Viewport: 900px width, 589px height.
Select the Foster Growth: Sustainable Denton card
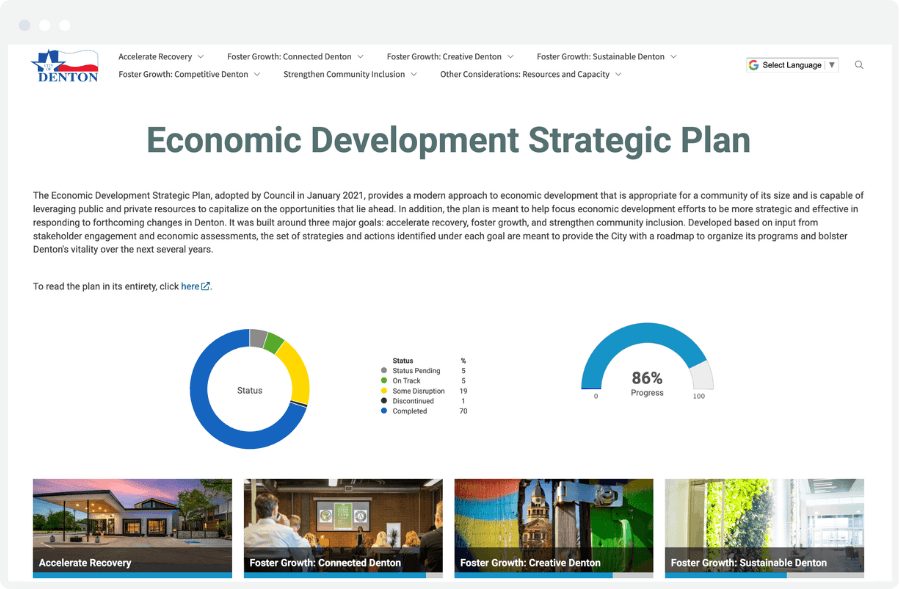click(x=763, y=527)
